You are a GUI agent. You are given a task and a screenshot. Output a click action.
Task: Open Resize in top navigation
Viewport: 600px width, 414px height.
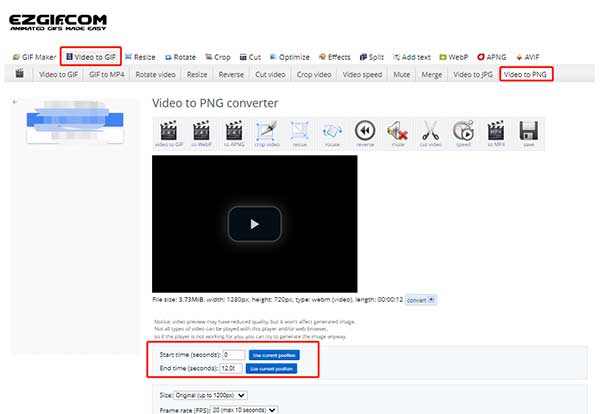(x=140, y=57)
